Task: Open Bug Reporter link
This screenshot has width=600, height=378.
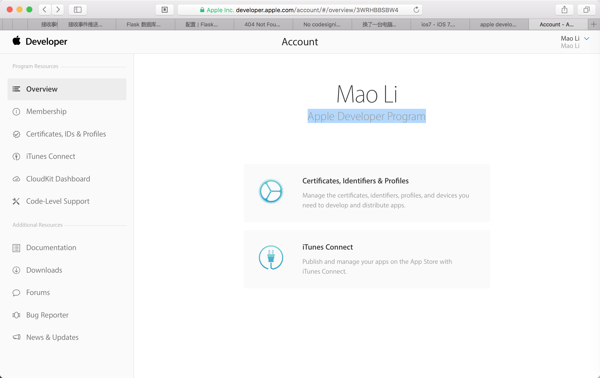Action: (x=47, y=315)
